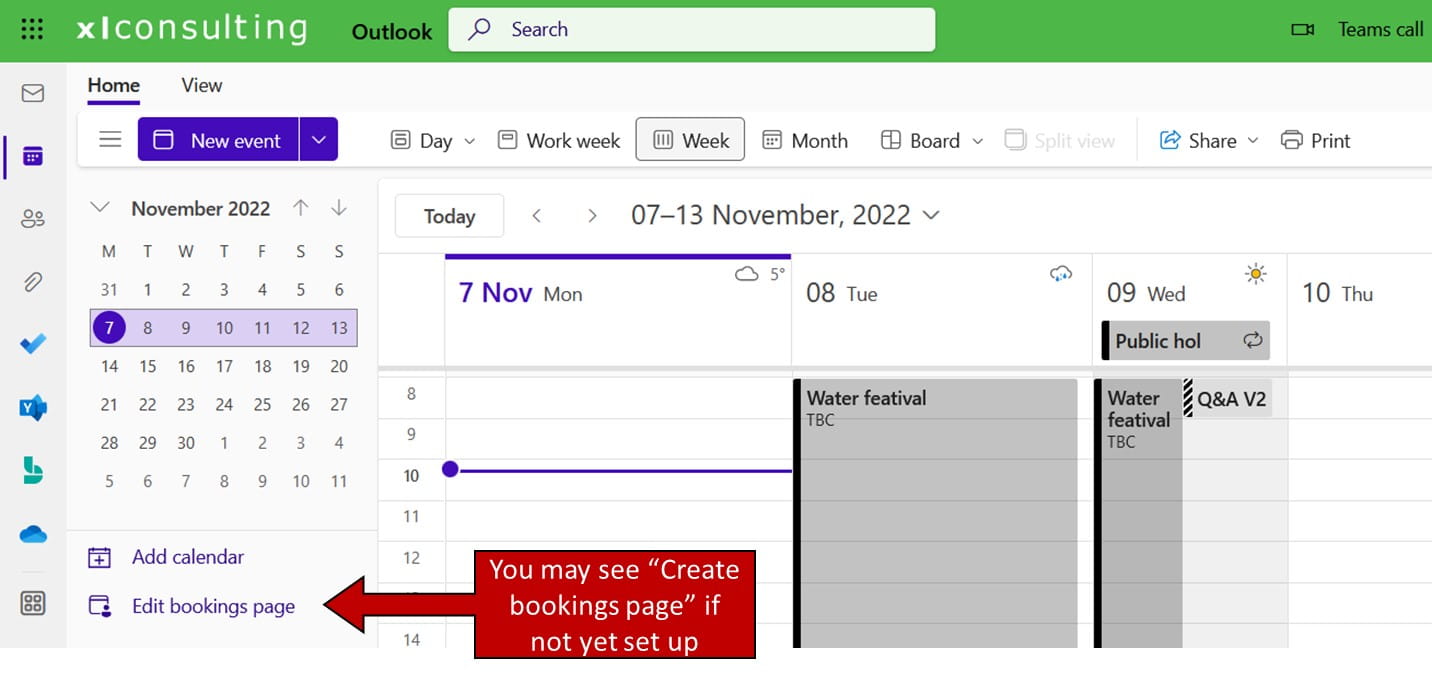
Task: Select the Home tab
Action: click(113, 85)
